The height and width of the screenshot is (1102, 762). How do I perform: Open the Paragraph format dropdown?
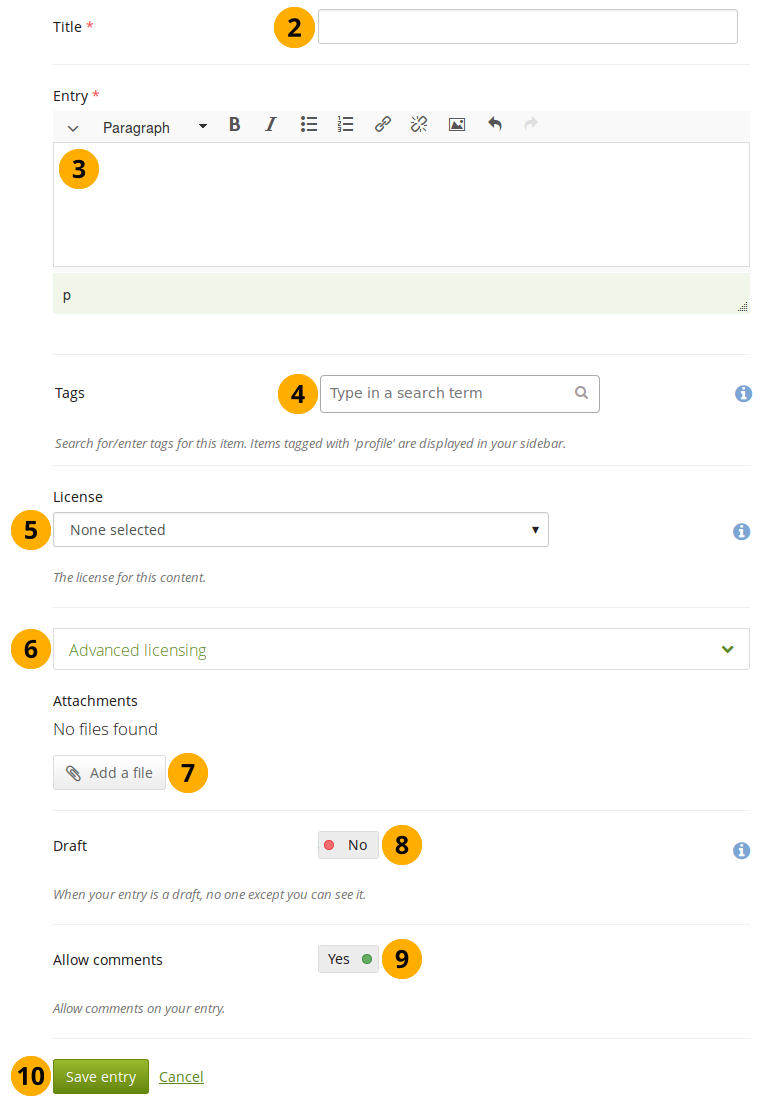pyautogui.click(x=154, y=127)
